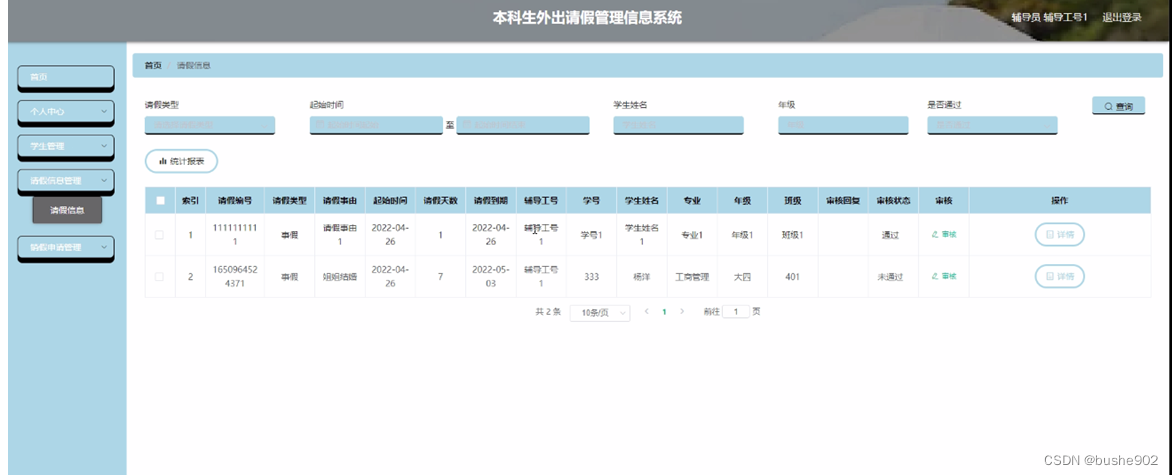The image size is (1173, 475).
Task: Click 退出登录 to log out
Action: 1121,17
